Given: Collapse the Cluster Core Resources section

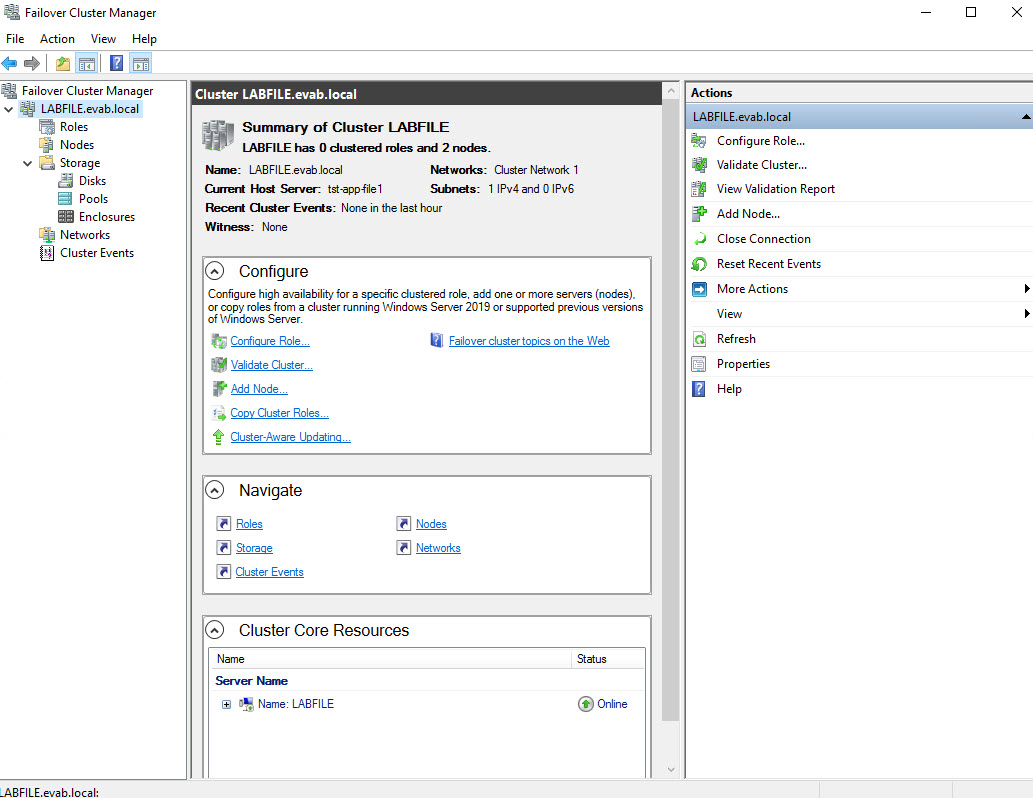Looking at the screenshot, I should pyautogui.click(x=214, y=630).
